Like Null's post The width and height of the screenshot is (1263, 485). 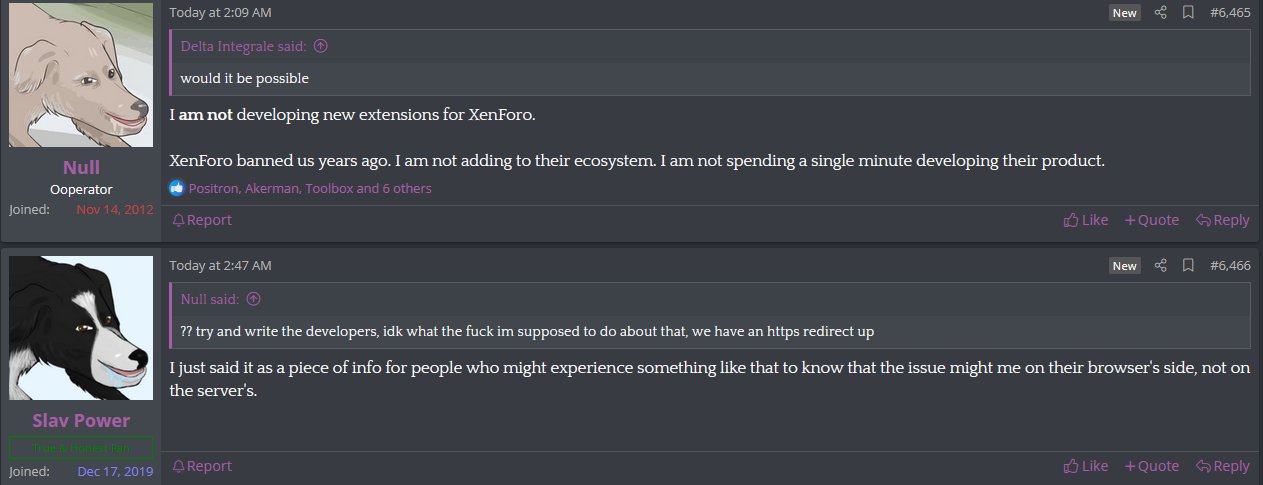pos(1086,220)
